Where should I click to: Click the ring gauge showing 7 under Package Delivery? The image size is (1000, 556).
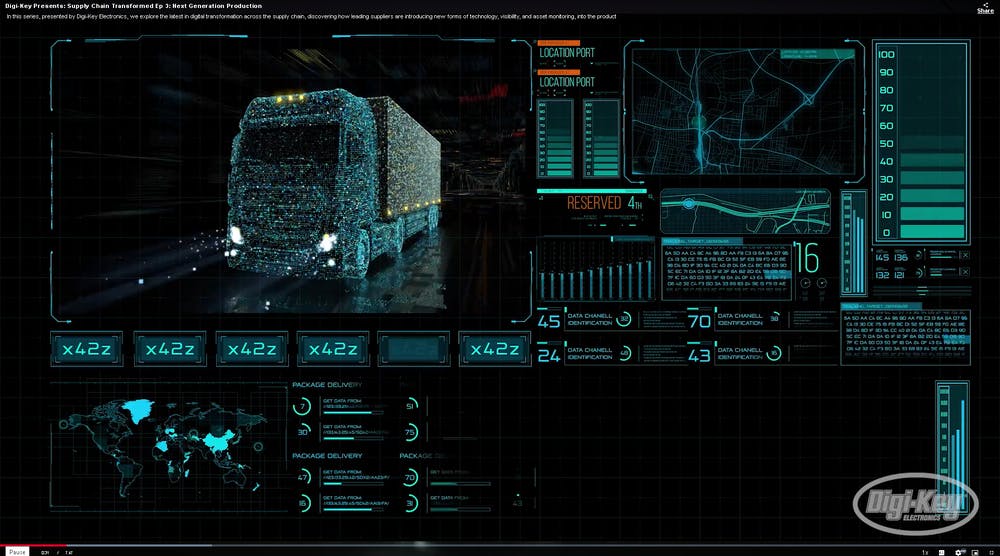tap(303, 406)
